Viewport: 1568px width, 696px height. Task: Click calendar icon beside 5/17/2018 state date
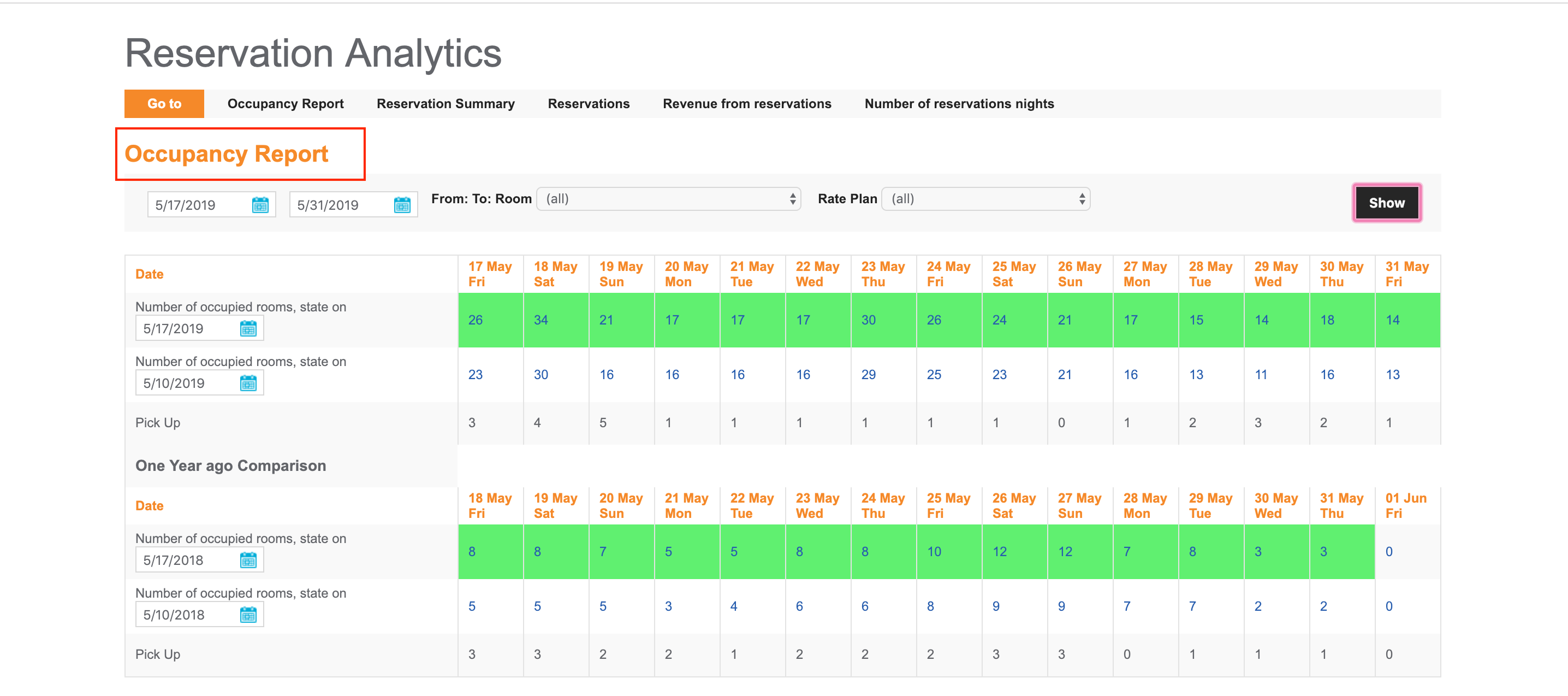[248, 560]
